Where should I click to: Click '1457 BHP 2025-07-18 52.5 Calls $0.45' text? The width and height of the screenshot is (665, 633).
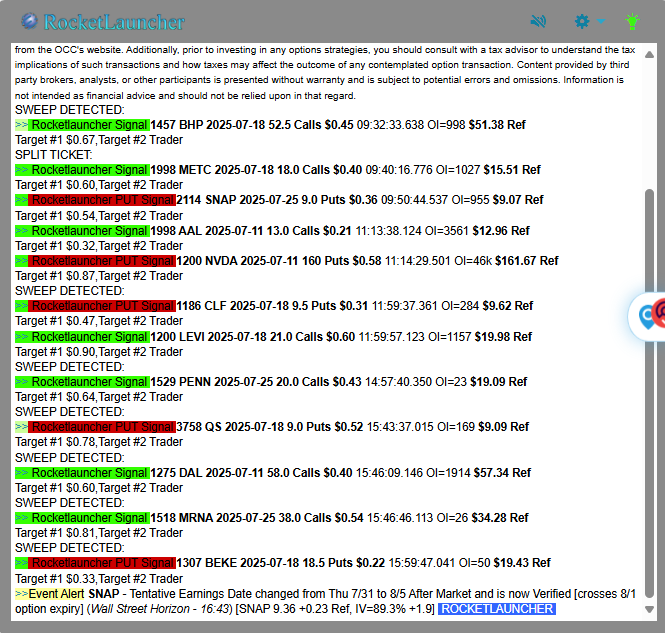pos(252,125)
